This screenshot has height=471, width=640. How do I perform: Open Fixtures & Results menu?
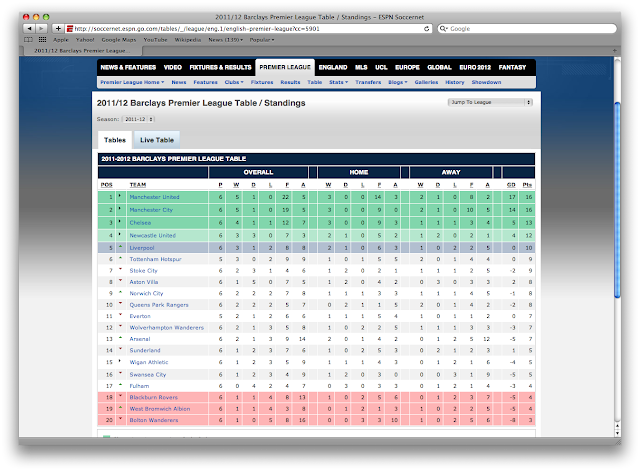(220, 67)
